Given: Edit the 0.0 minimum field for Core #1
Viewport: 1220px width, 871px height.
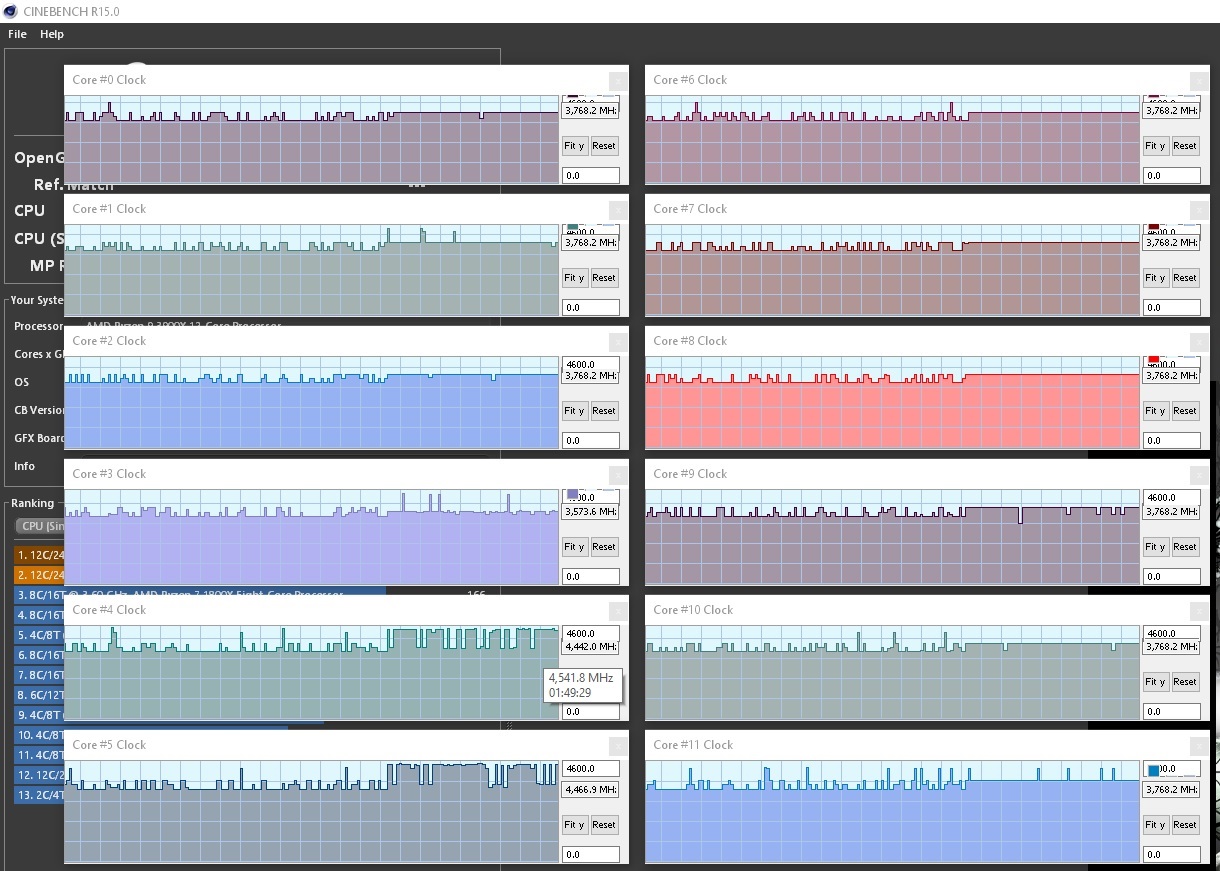Looking at the screenshot, I should (590, 307).
